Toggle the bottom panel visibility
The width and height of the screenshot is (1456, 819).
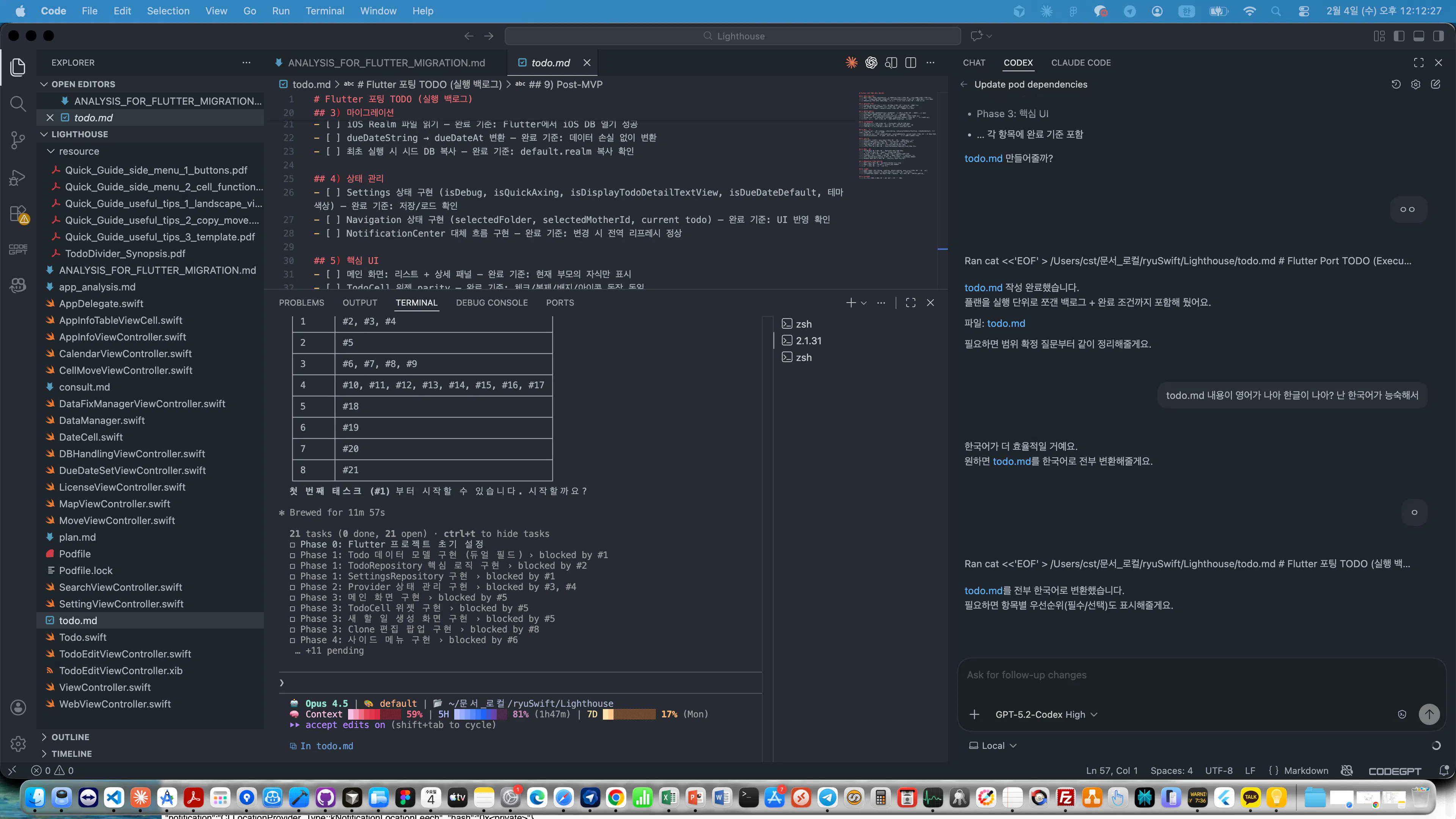pyautogui.click(x=1419, y=36)
